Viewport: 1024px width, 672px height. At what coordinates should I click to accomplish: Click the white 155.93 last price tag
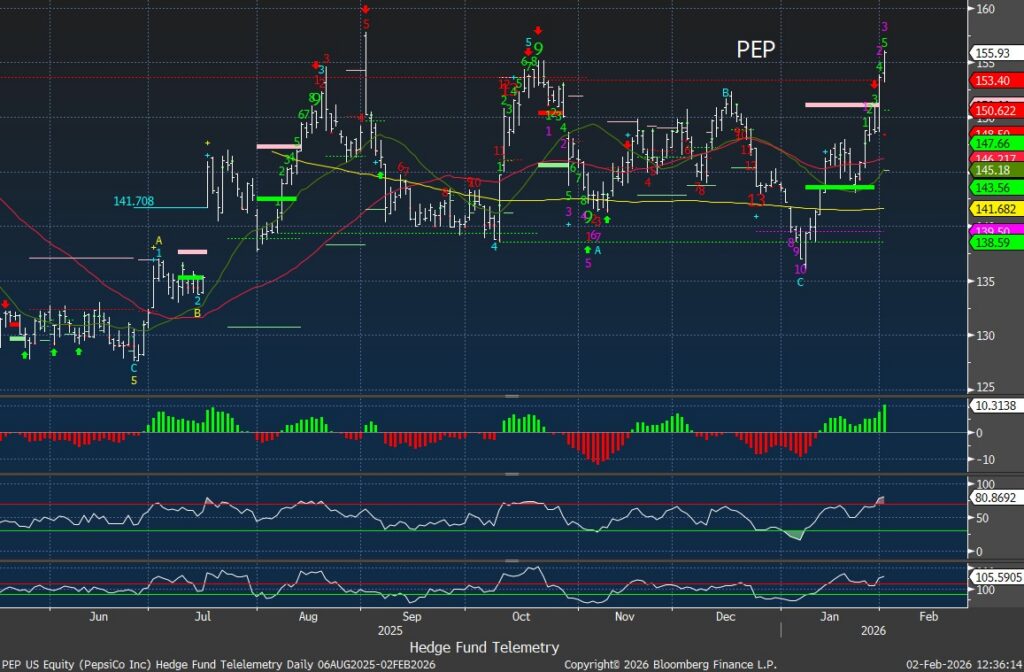coord(994,53)
